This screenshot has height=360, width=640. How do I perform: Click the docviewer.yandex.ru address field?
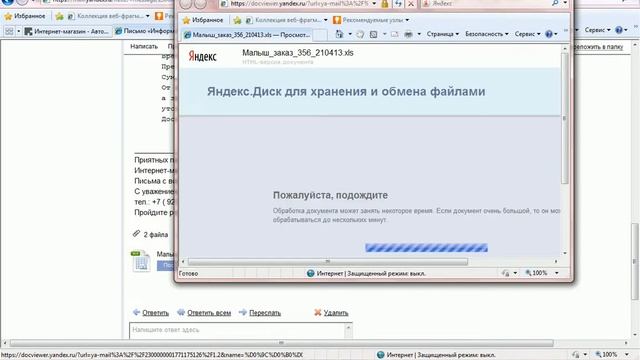coord(299,4)
